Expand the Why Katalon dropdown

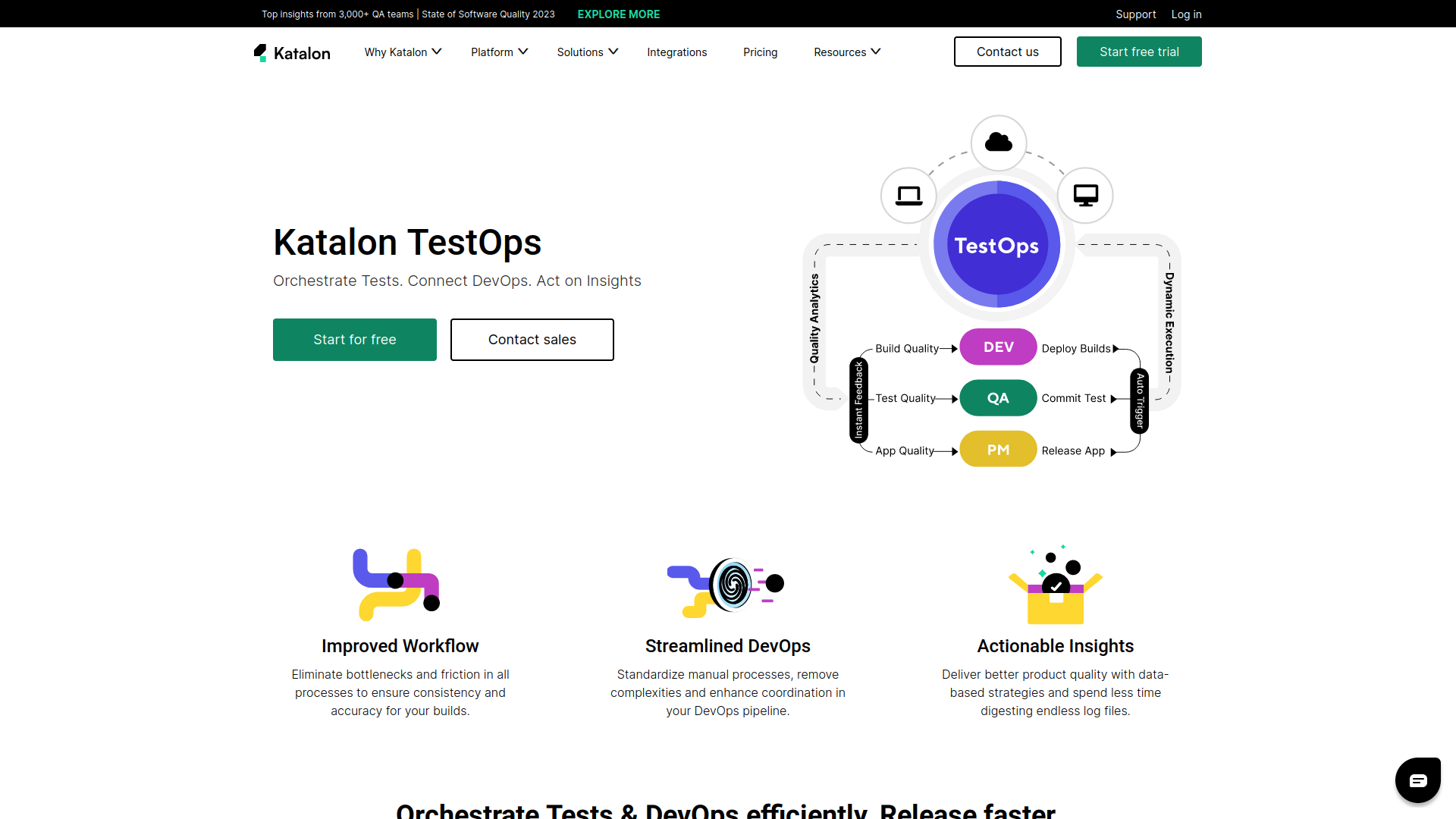(x=403, y=52)
